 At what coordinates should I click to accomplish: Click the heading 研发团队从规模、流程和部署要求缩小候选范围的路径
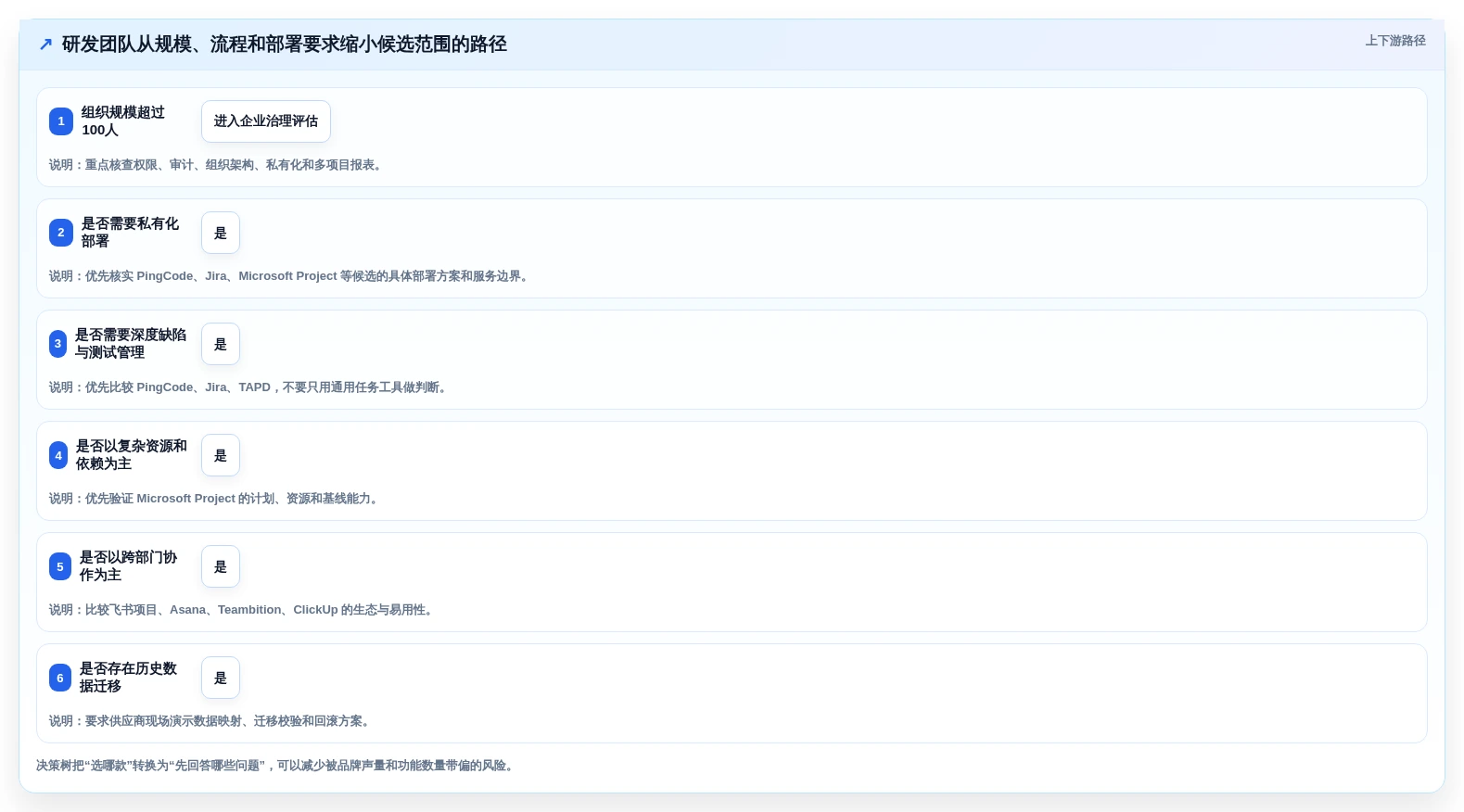285,44
